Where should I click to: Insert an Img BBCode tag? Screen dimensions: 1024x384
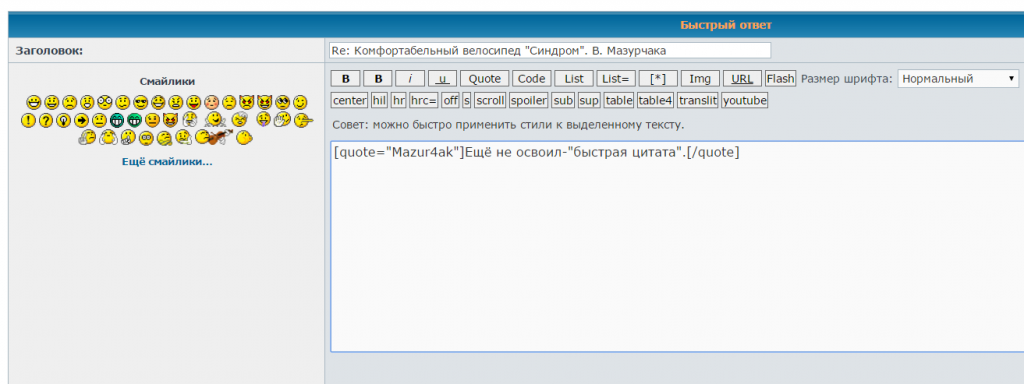pos(700,78)
